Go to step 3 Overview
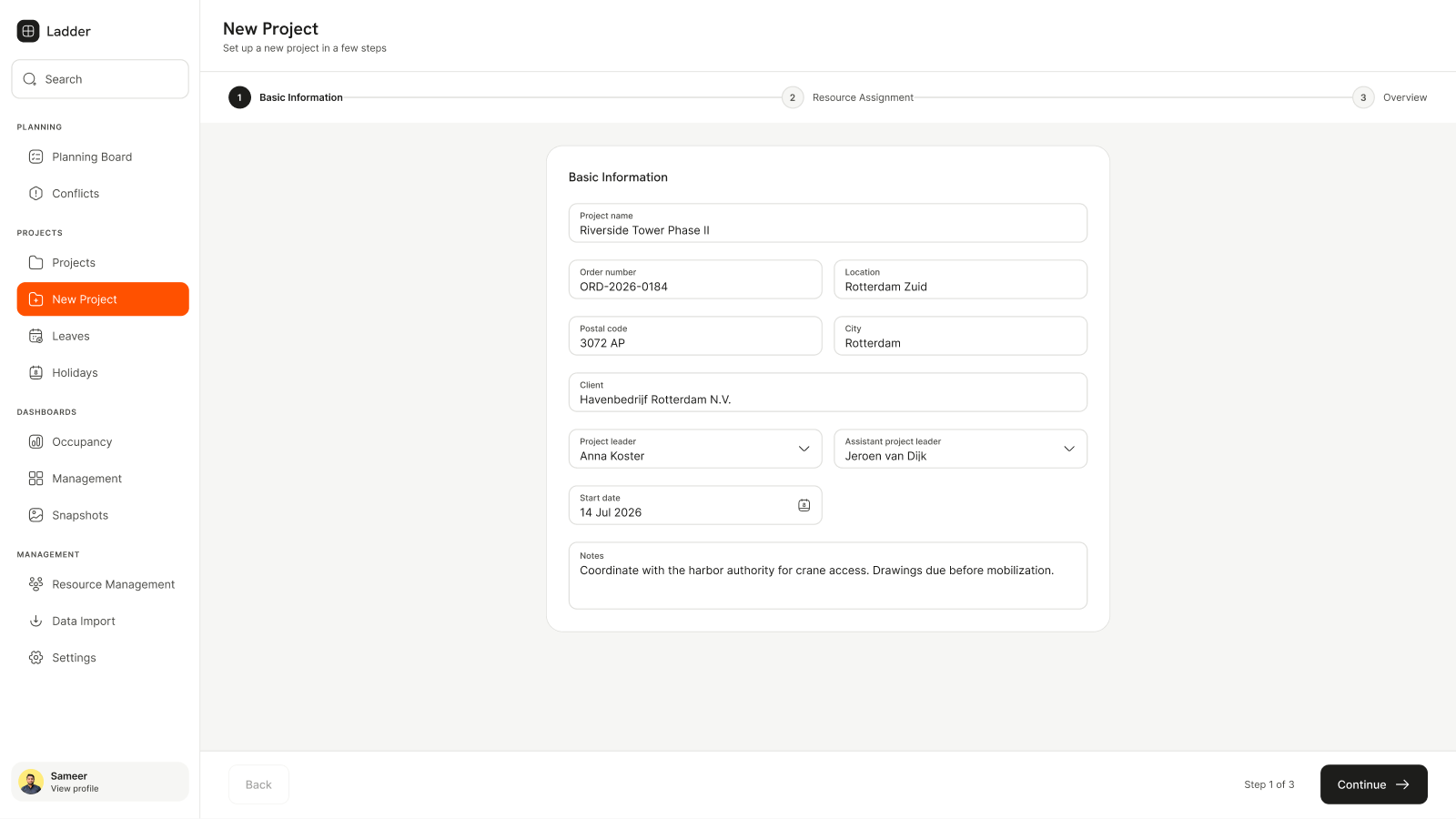Screen dimensions: 1456x819 [x=1390, y=97]
